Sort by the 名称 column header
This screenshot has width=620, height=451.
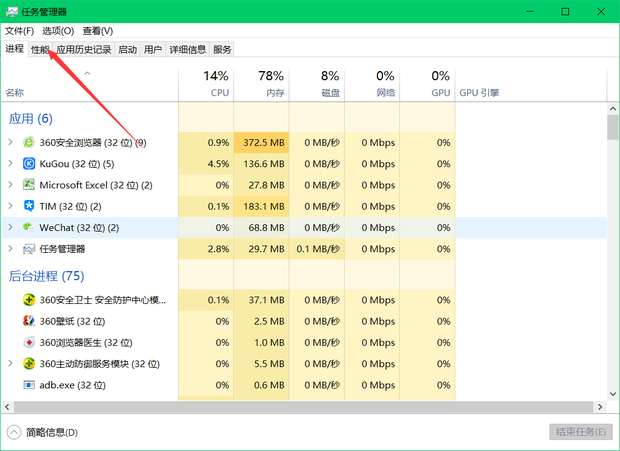click(90, 84)
